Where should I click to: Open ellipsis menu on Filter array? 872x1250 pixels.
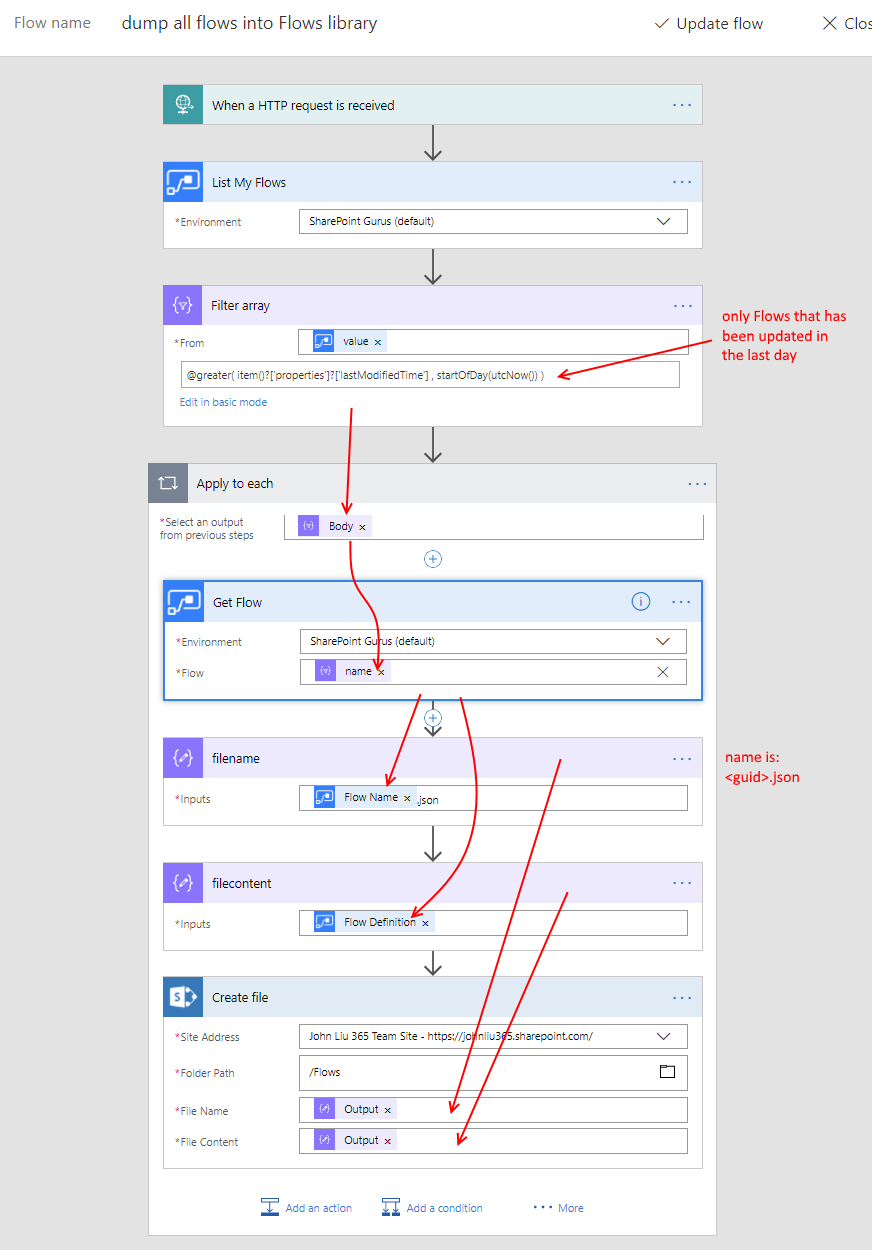coord(682,306)
